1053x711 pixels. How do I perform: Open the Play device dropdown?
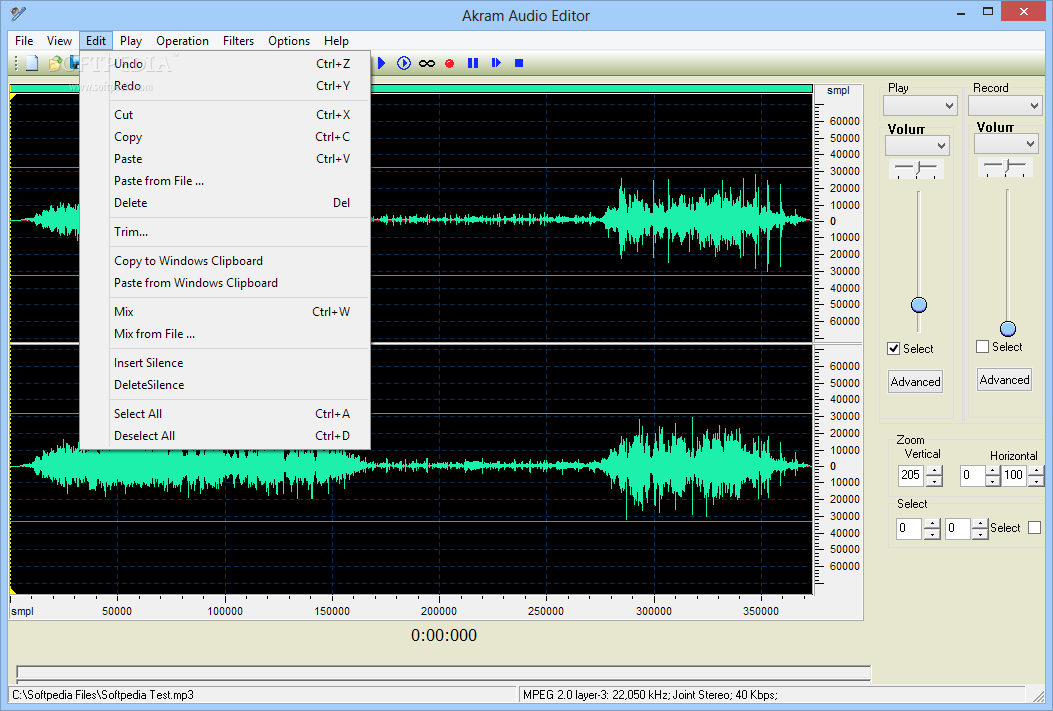[920, 105]
